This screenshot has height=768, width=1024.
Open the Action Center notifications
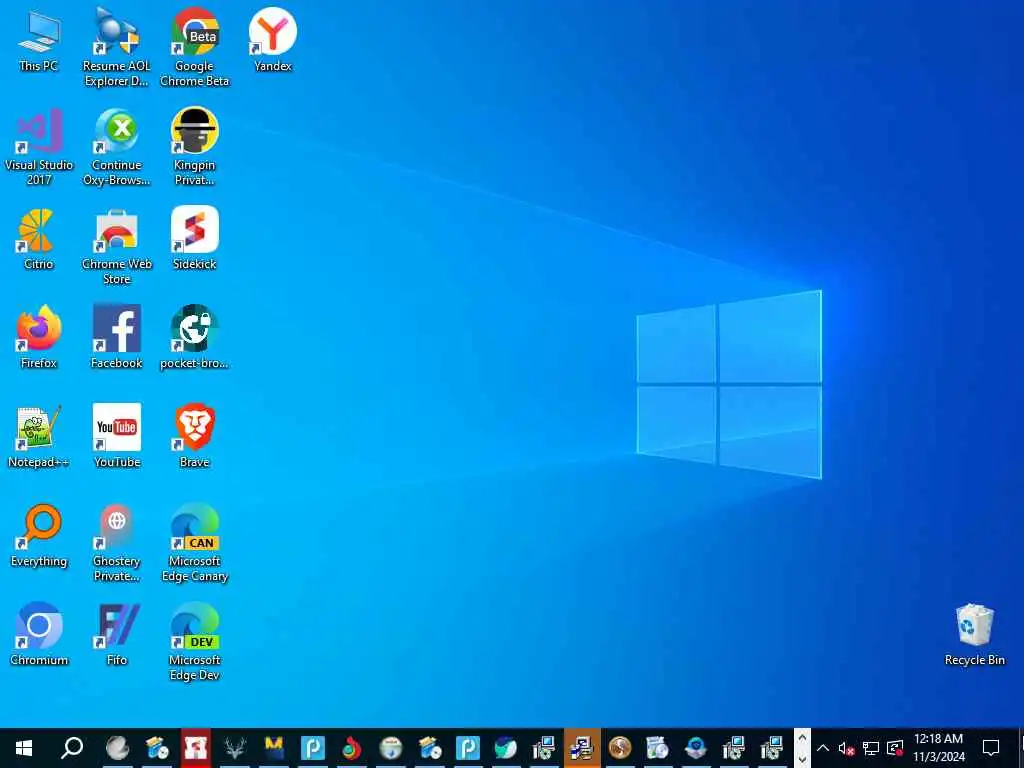991,748
